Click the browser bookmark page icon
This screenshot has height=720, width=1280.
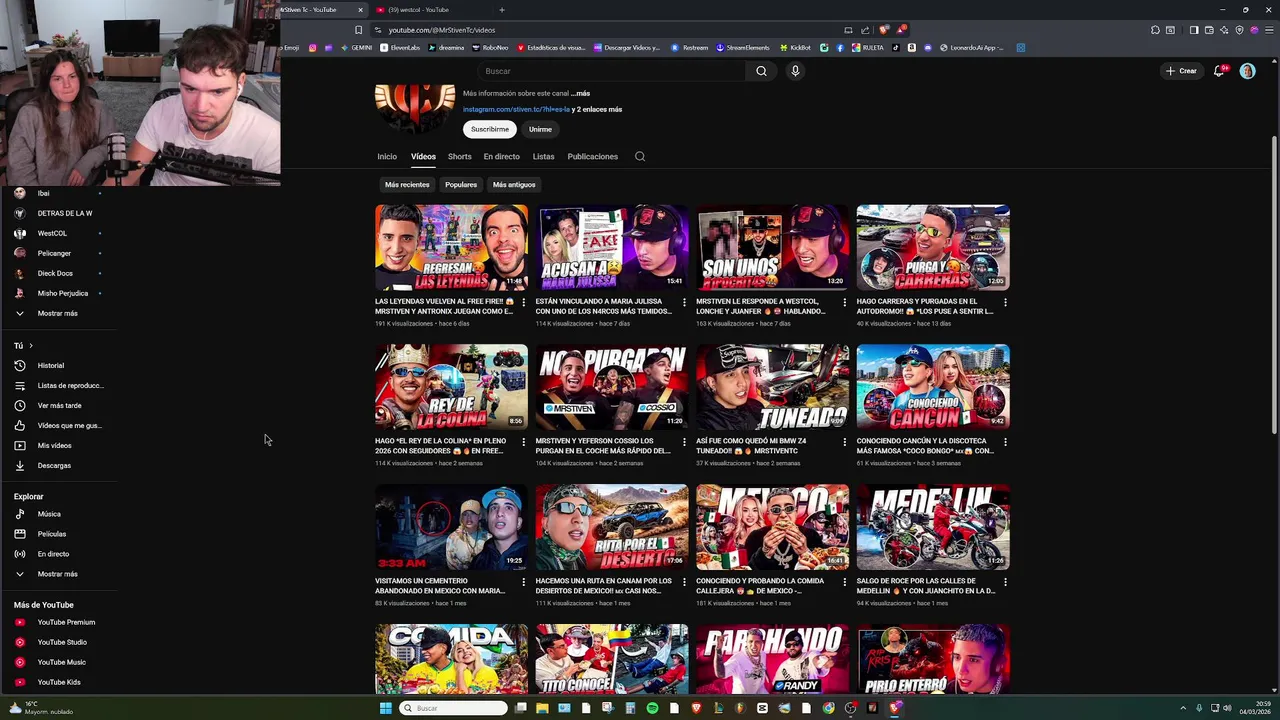click(358, 30)
